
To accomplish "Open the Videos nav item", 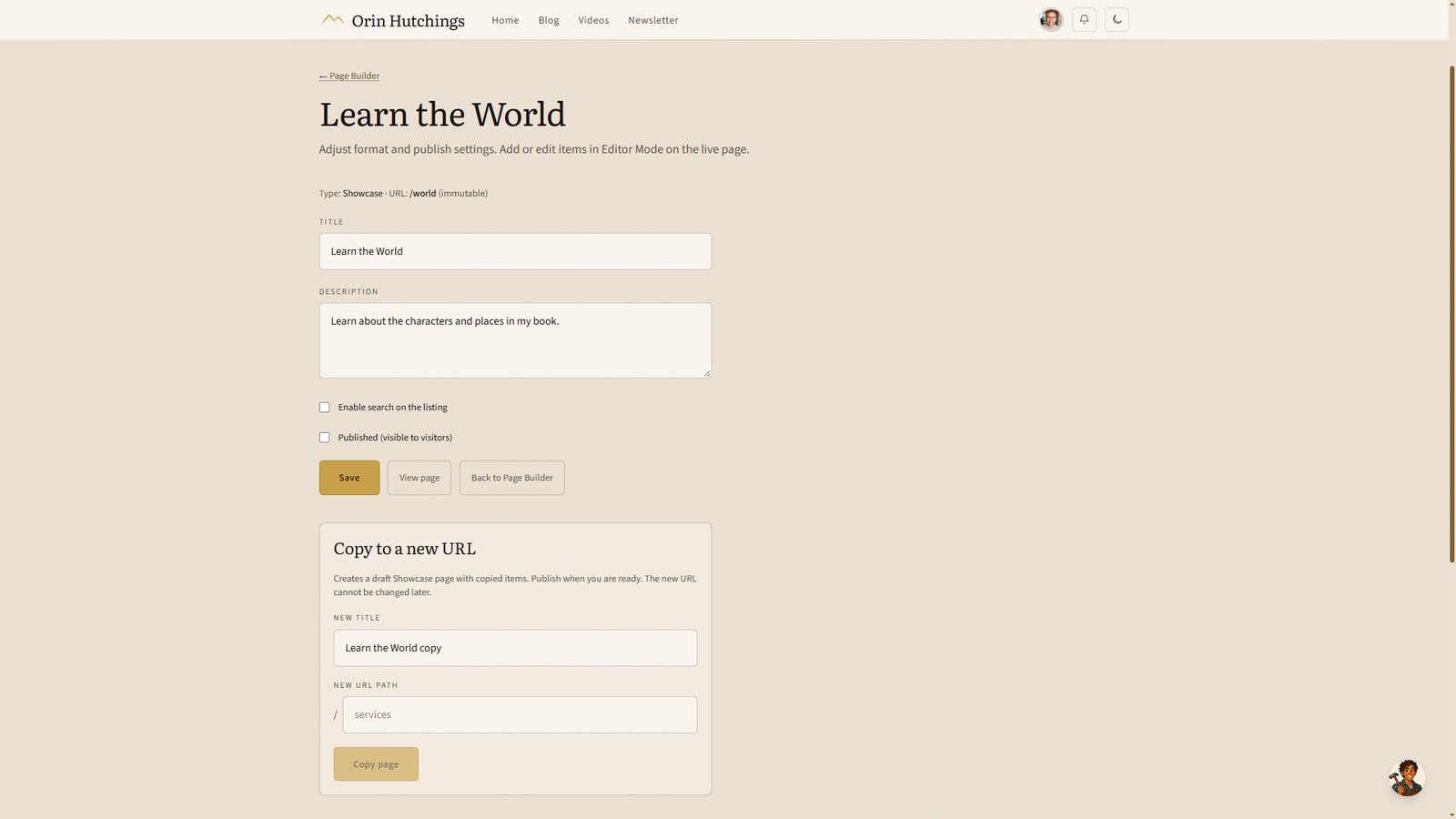I will 593,20.
